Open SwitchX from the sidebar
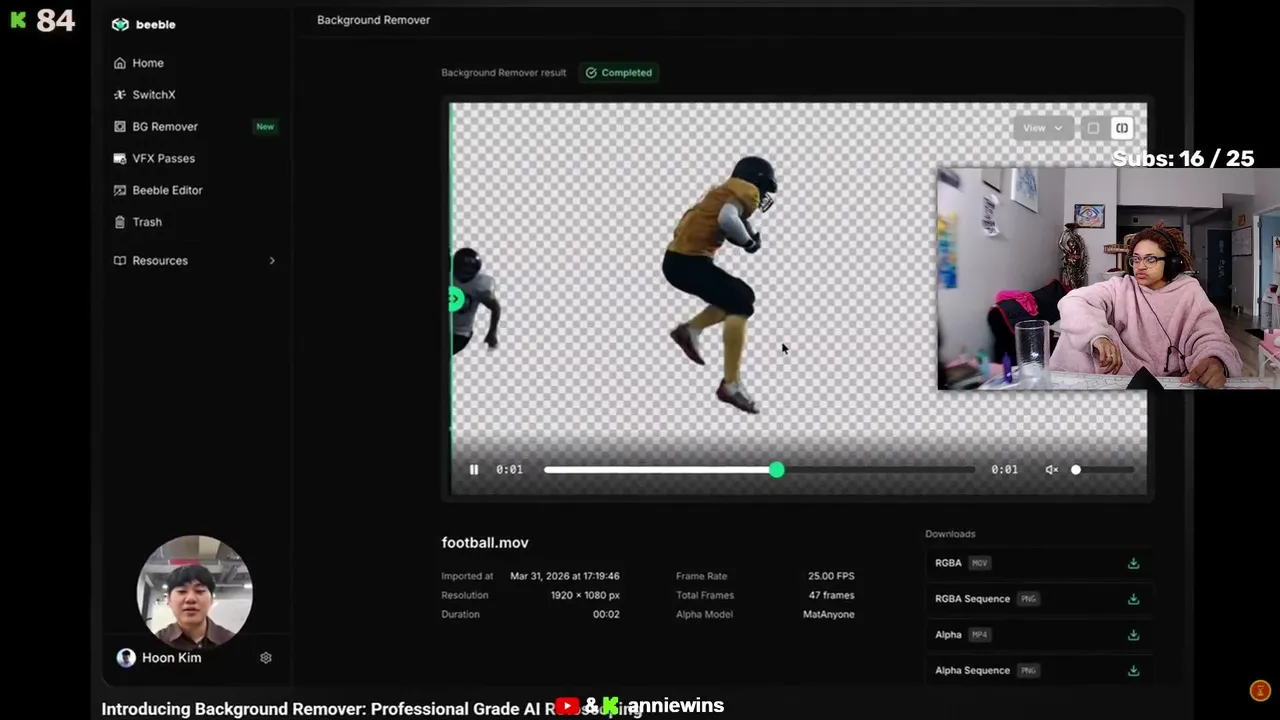 (154, 95)
